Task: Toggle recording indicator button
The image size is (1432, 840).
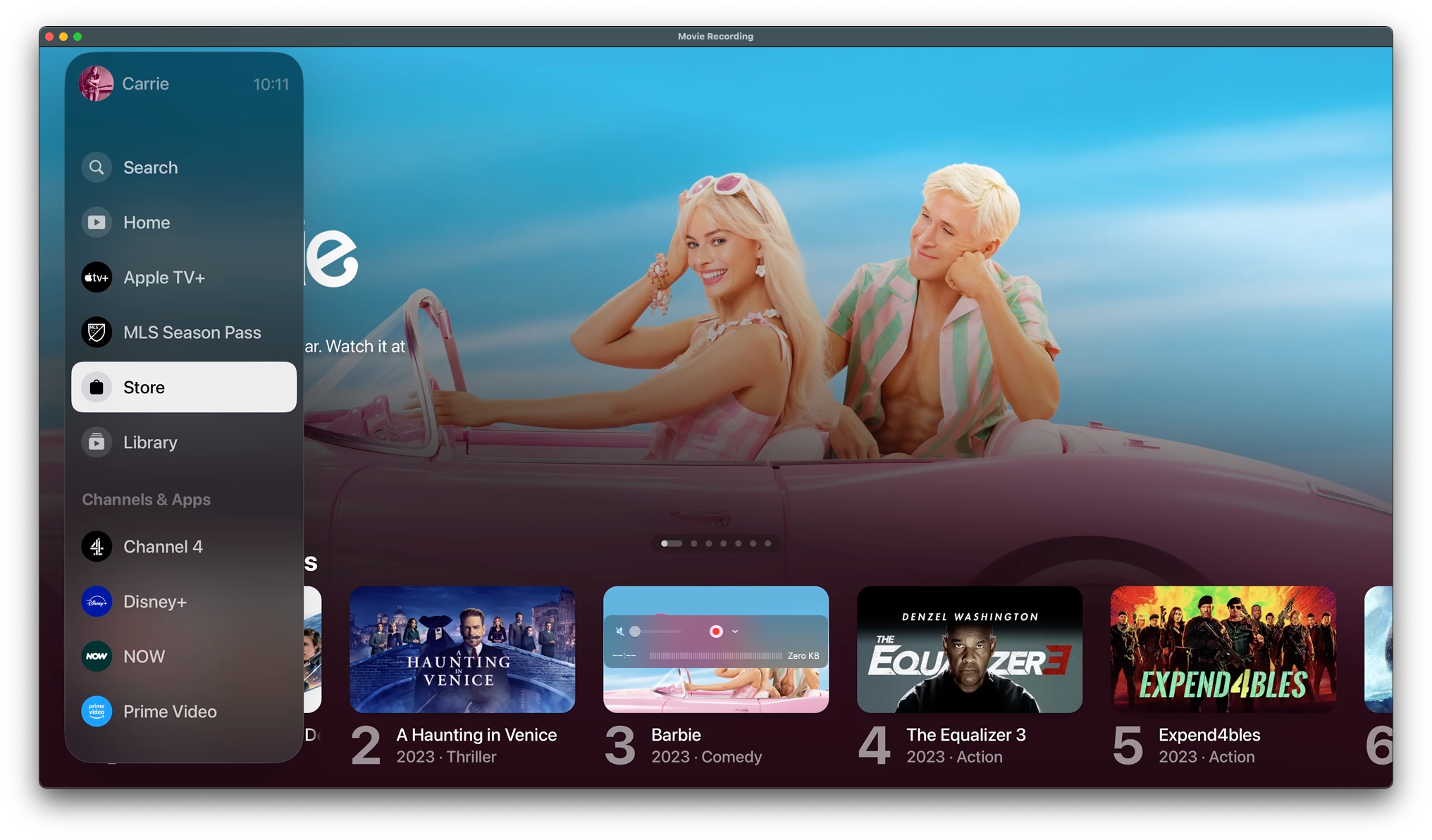Action: 715,631
